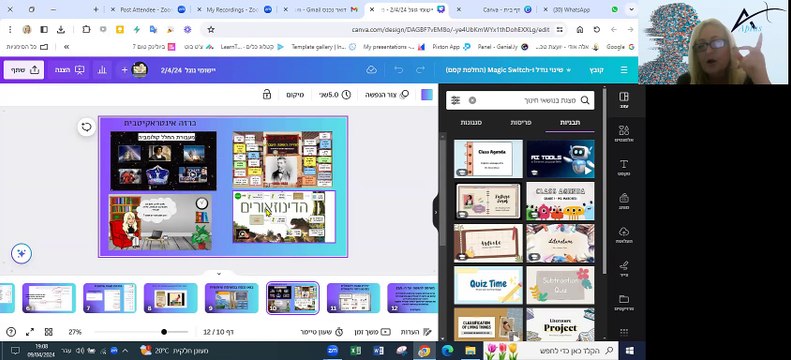This screenshot has width=791, height=360.
Task: Click the template search magnifier icon
Action: tap(585, 100)
